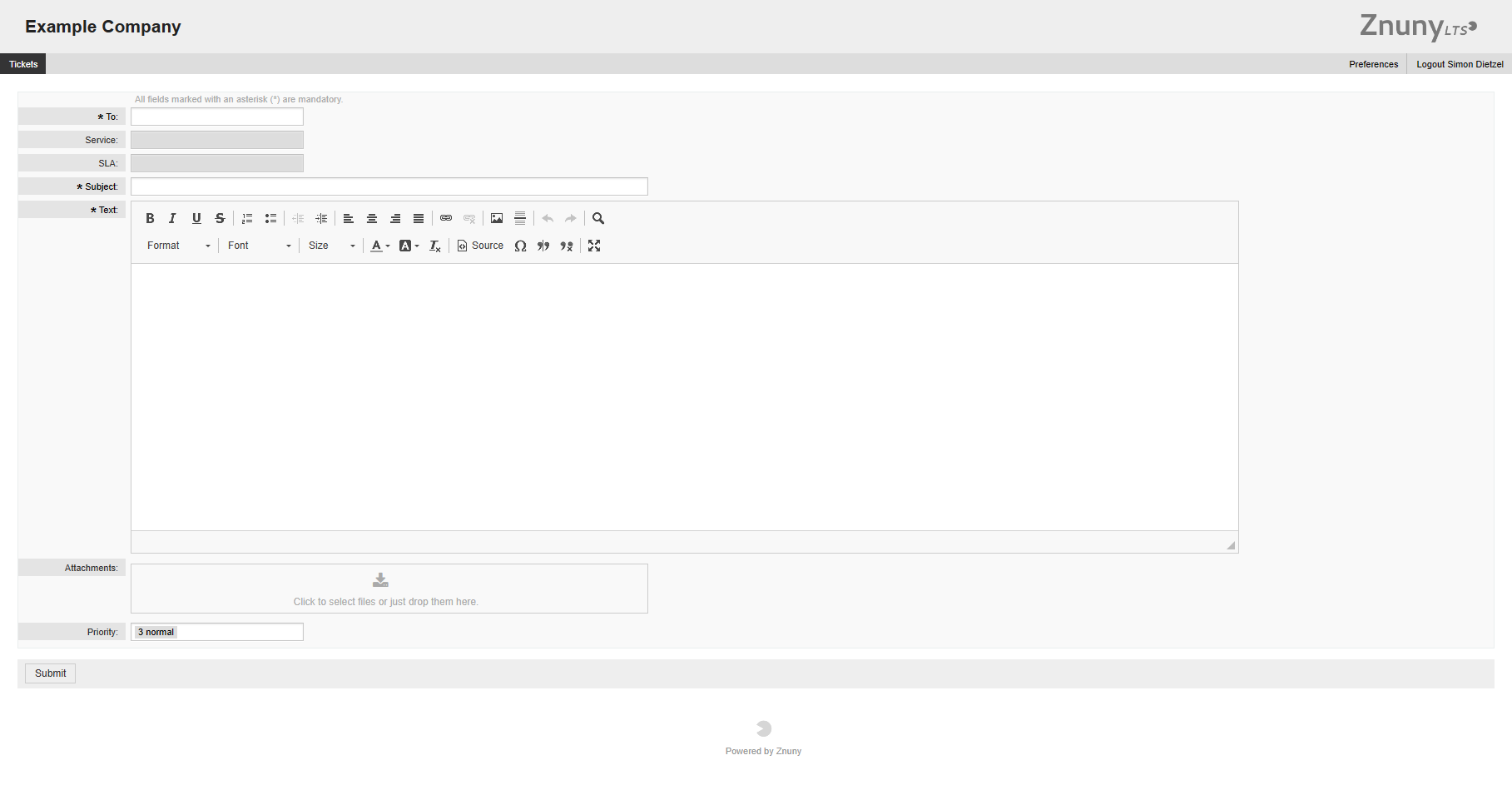Toggle bold formatting
The height and width of the screenshot is (800, 1512).
[x=150, y=219]
